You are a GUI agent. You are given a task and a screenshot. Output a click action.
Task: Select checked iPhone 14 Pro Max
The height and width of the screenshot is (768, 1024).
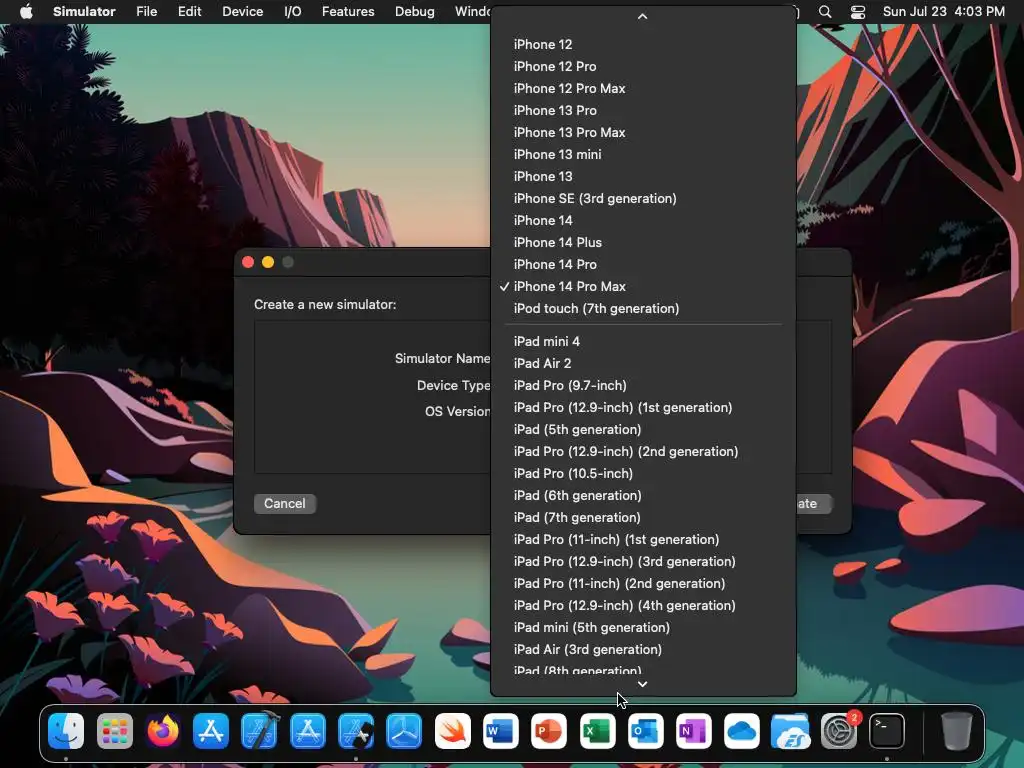[x=643, y=287]
